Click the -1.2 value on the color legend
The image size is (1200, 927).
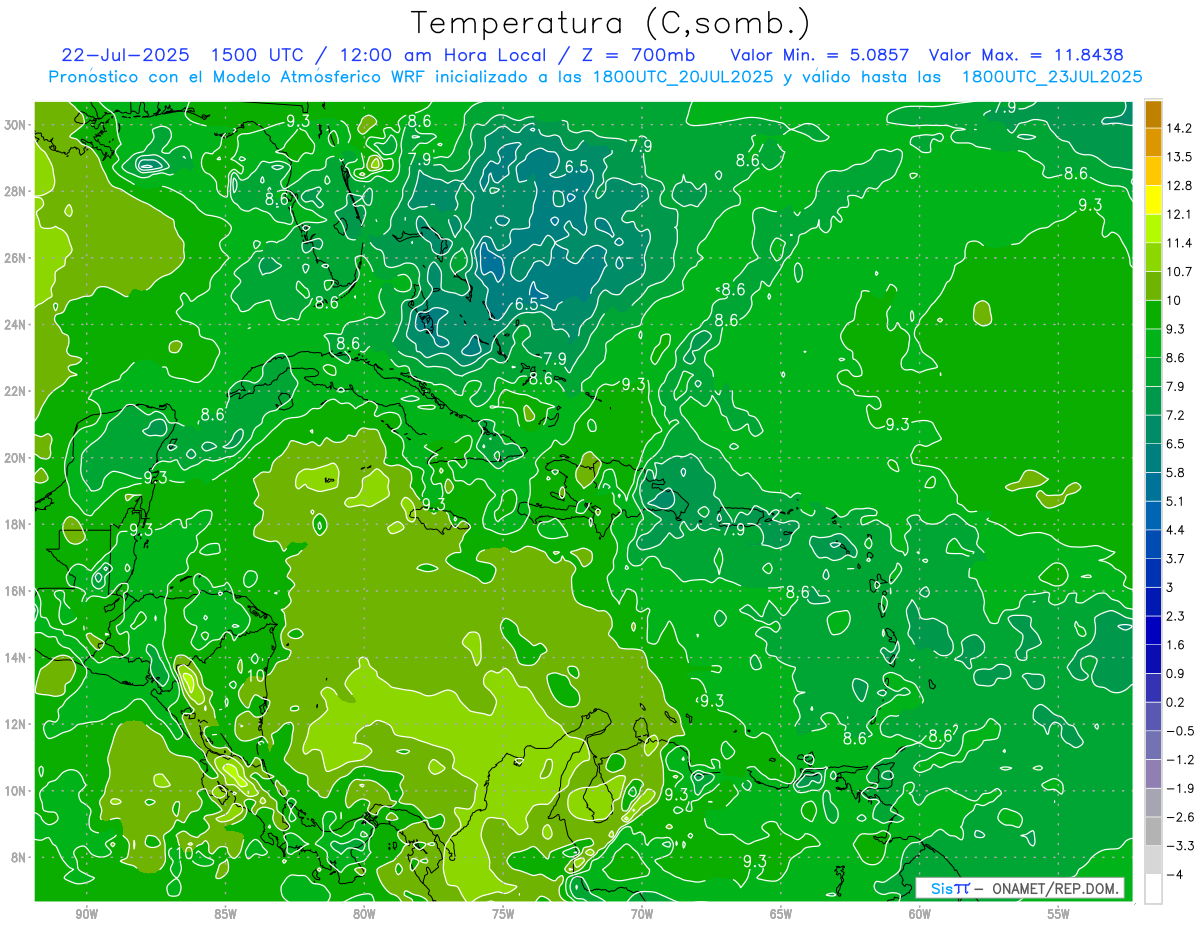point(1179,760)
